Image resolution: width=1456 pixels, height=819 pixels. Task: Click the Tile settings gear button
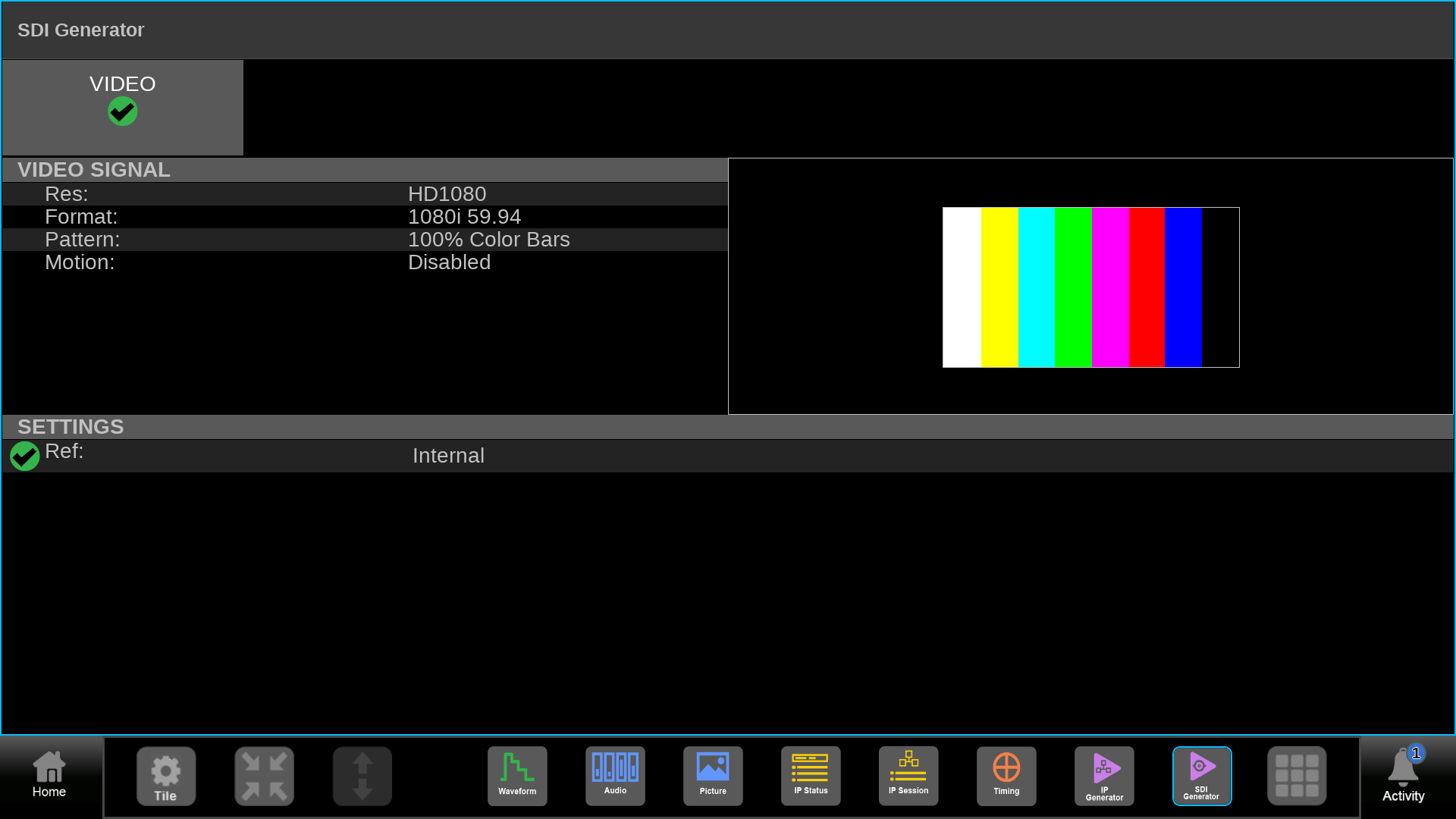point(166,776)
